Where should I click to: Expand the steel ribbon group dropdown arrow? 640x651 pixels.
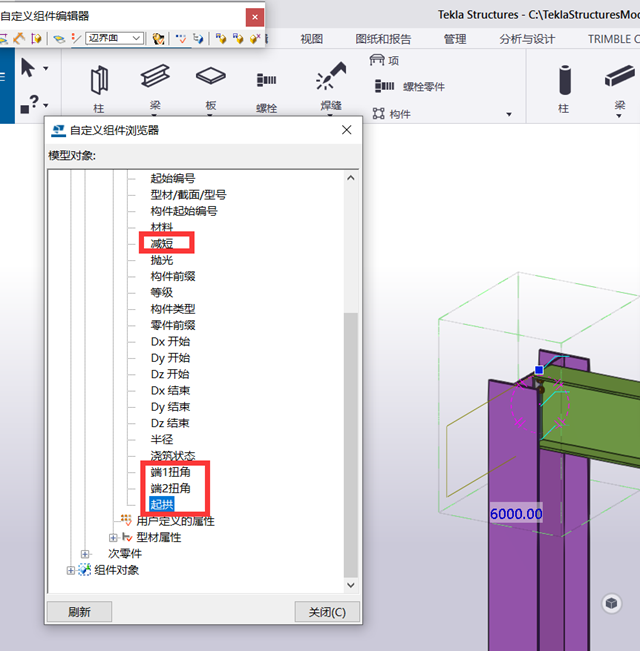pyautogui.click(x=509, y=114)
